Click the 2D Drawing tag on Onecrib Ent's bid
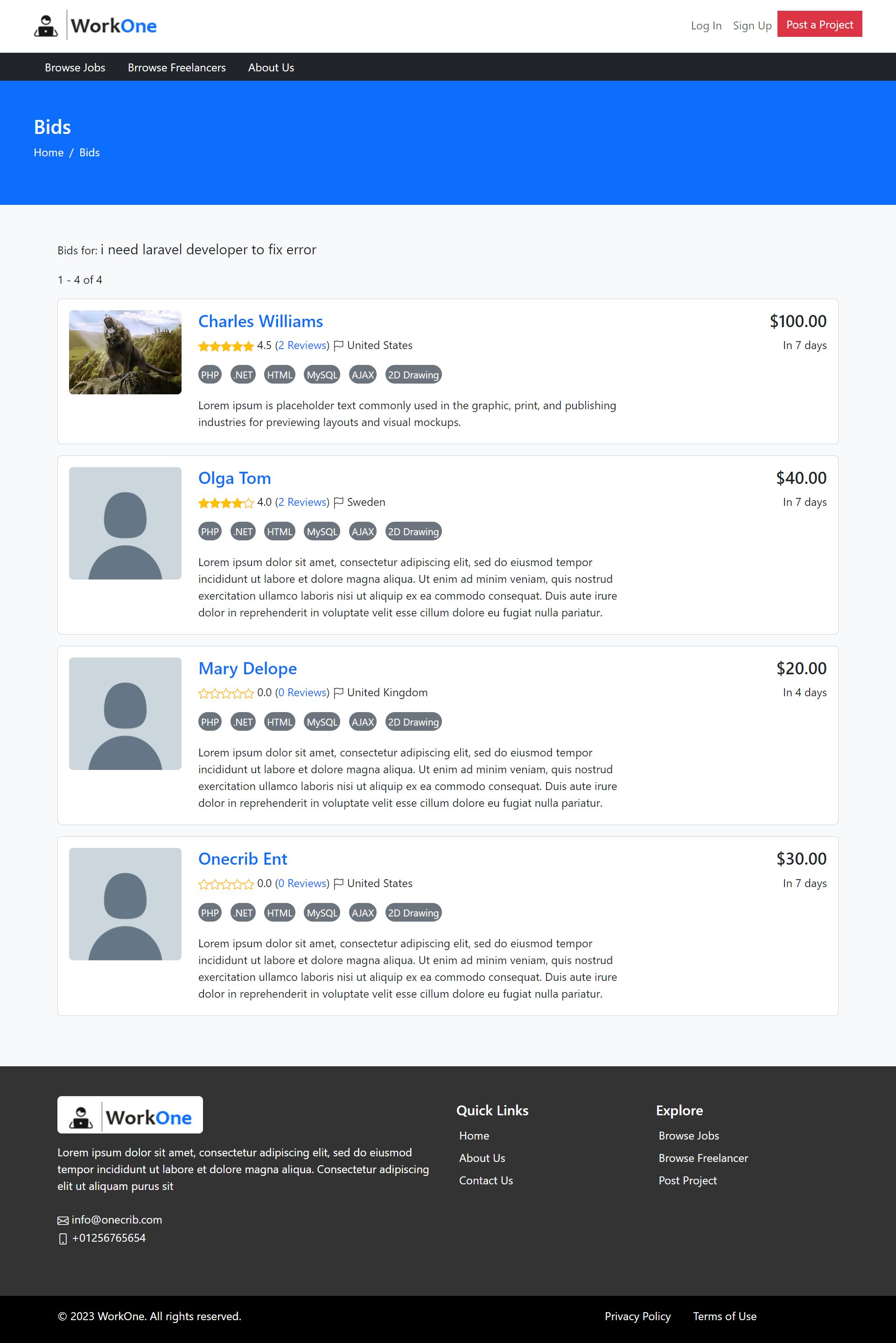The image size is (896, 1343). (x=414, y=913)
